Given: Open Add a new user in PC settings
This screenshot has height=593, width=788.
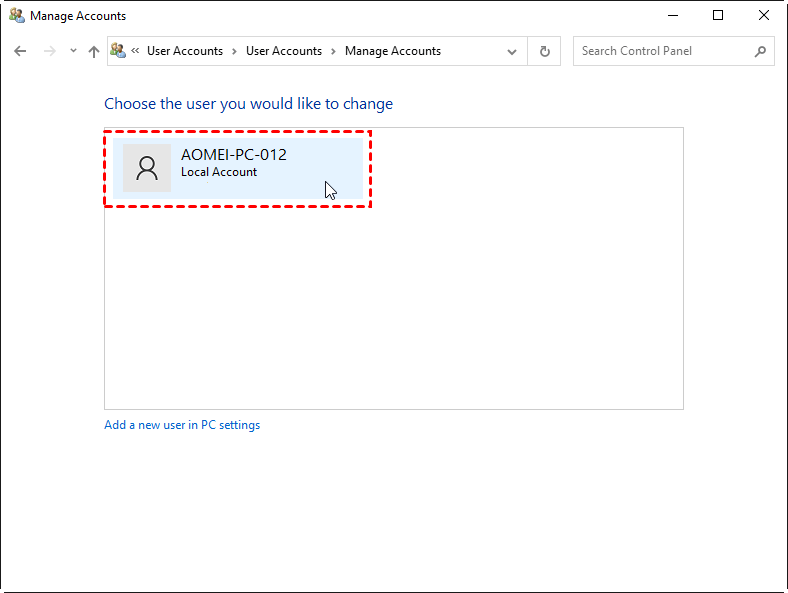Looking at the screenshot, I should [182, 425].
